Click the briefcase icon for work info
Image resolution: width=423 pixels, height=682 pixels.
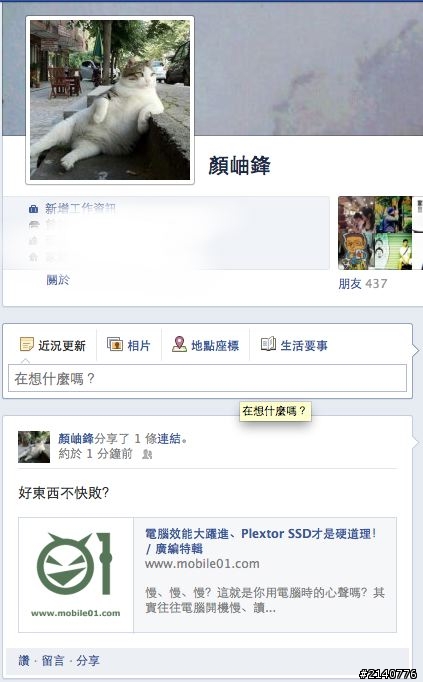pos(33,209)
